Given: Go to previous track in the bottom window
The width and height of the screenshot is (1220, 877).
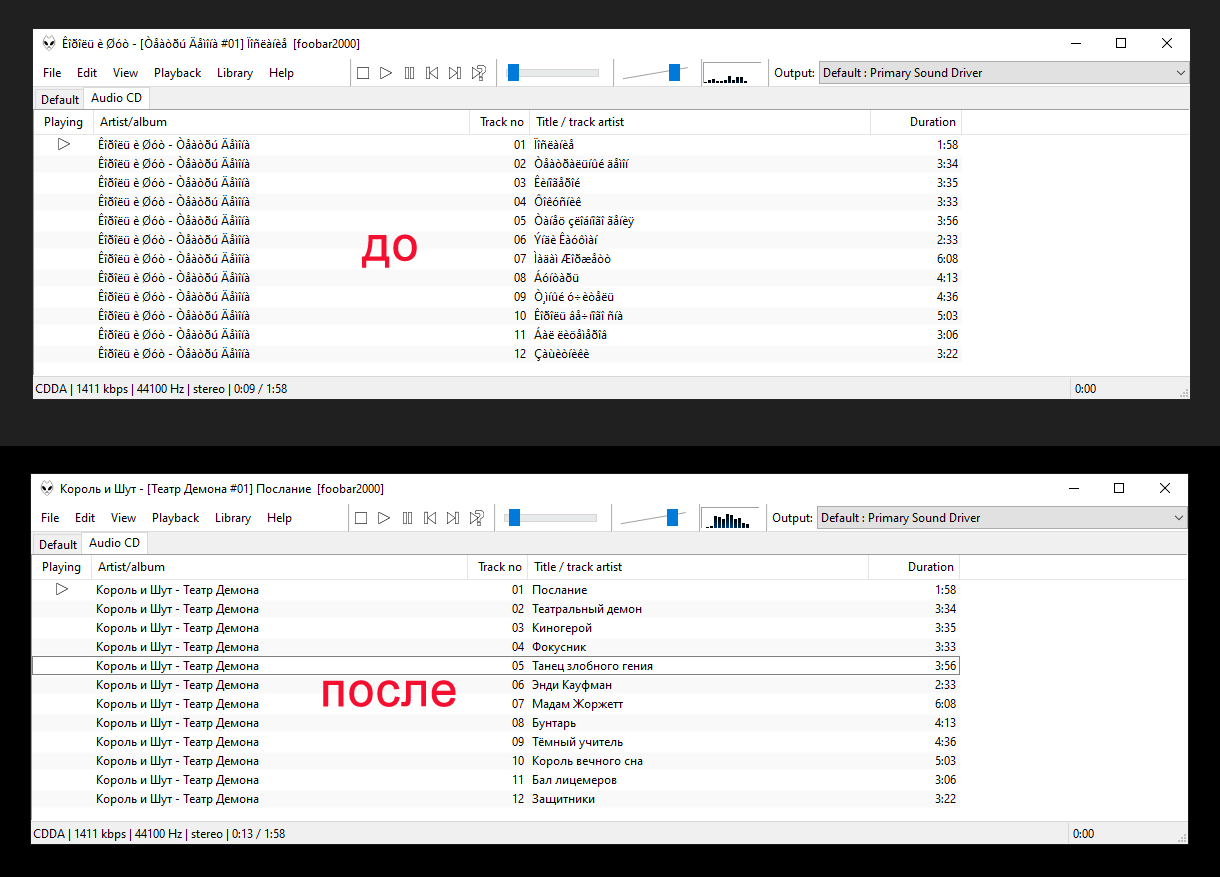Looking at the screenshot, I should coord(430,518).
